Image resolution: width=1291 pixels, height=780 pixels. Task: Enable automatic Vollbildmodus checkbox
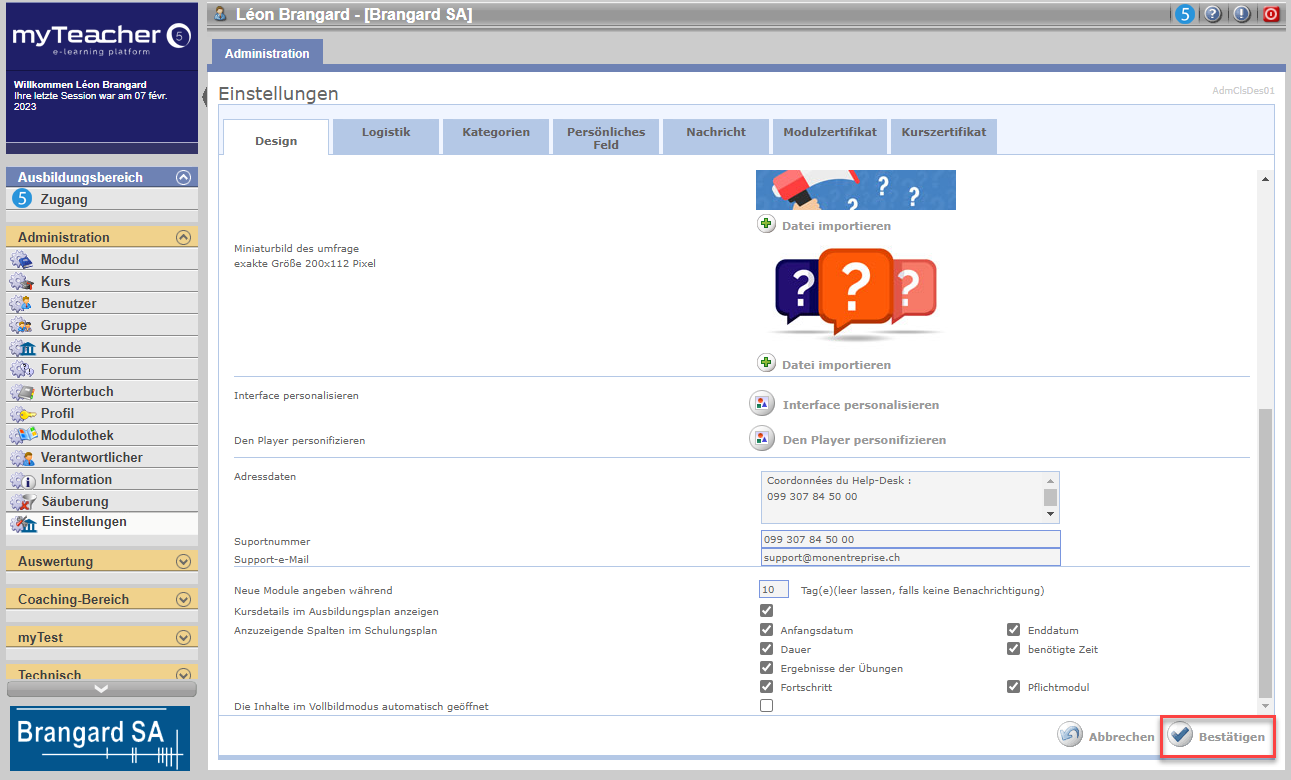click(x=766, y=706)
